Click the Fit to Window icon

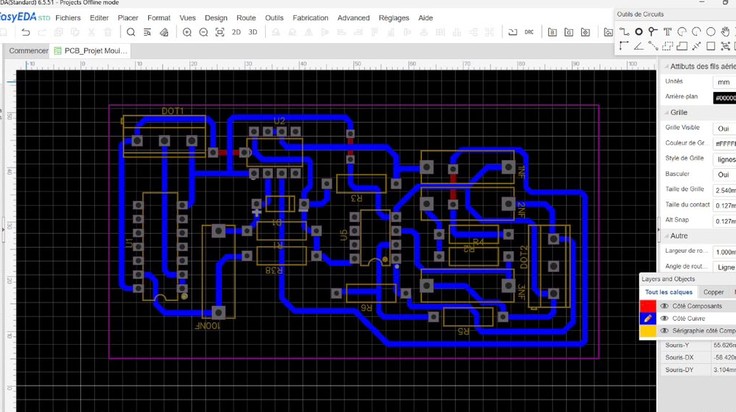coord(220,32)
